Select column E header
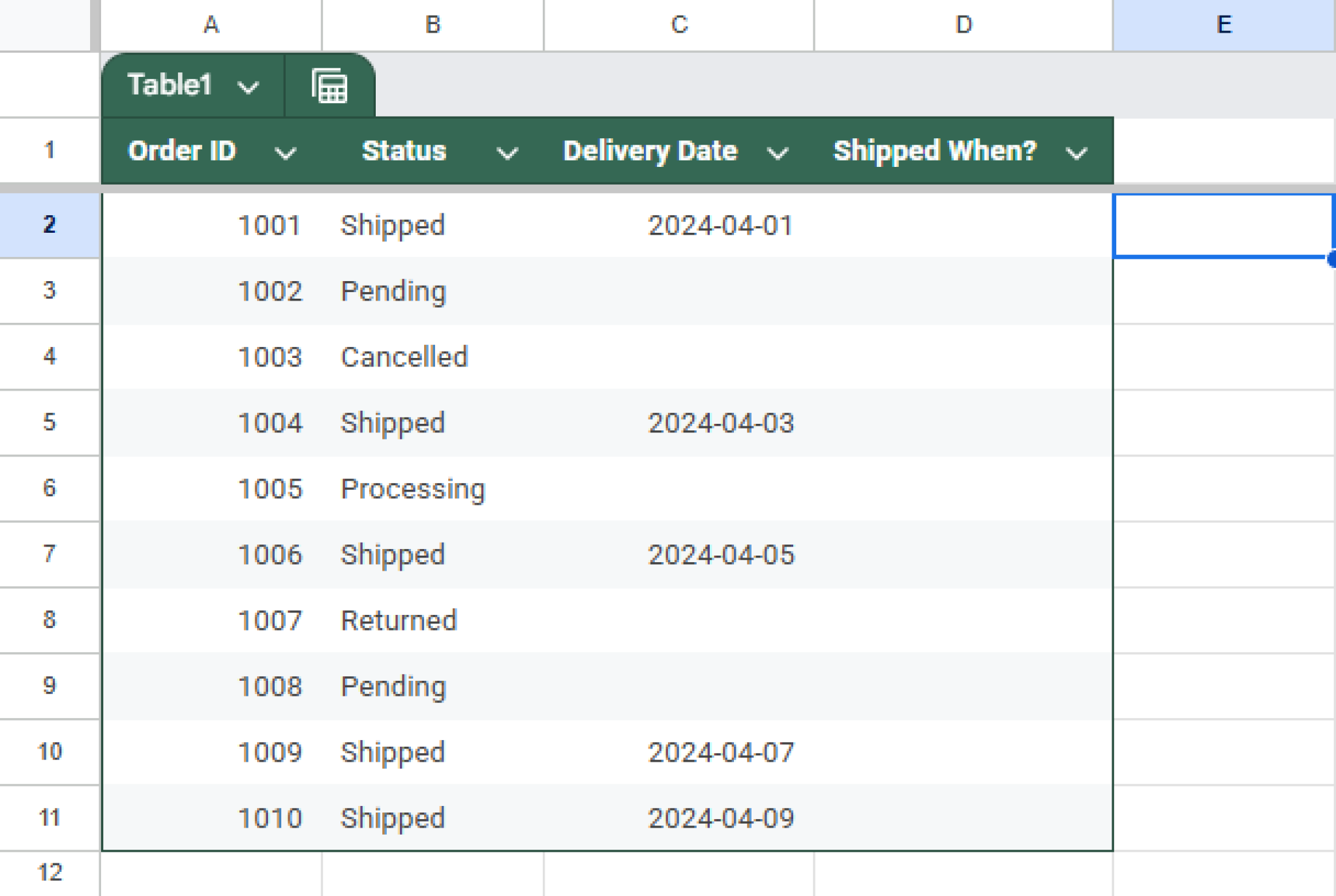Image resolution: width=1336 pixels, height=896 pixels. [1223, 25]
